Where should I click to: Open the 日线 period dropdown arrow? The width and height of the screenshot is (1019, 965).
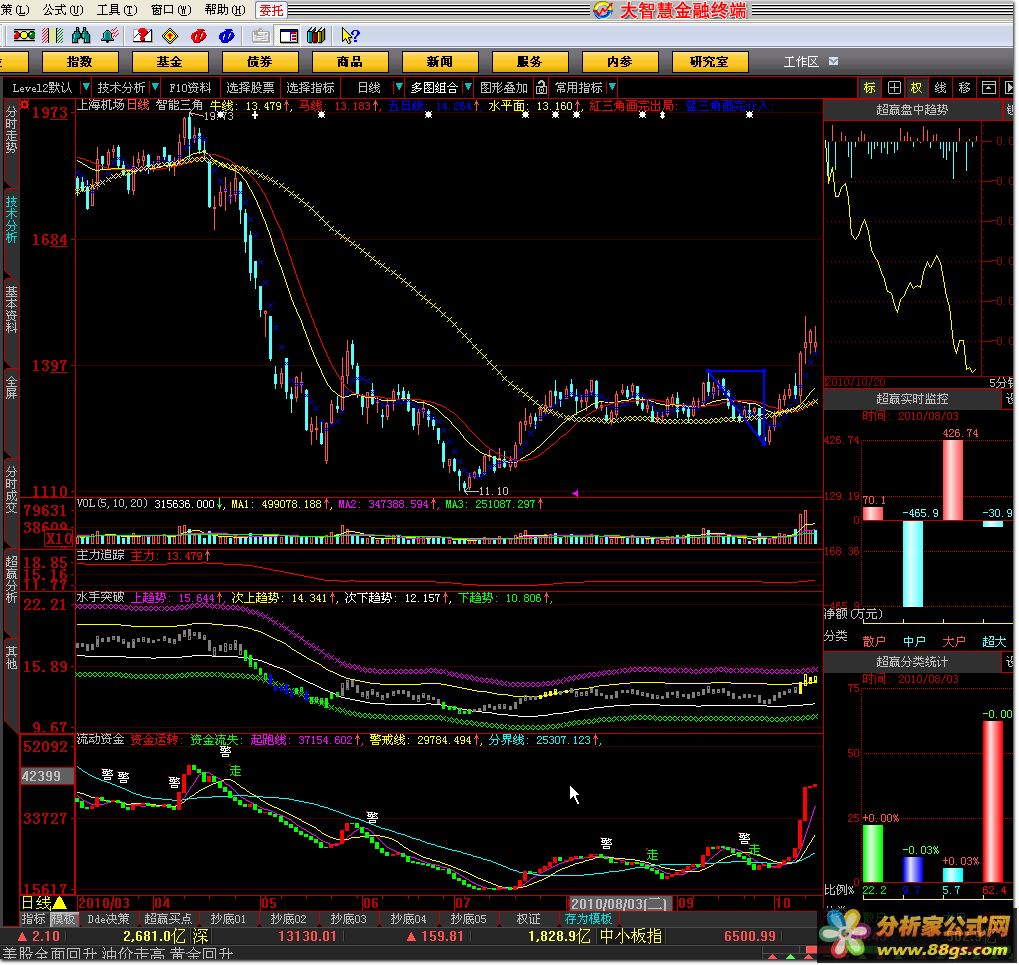pyautogui.click(x=399, y=87)
